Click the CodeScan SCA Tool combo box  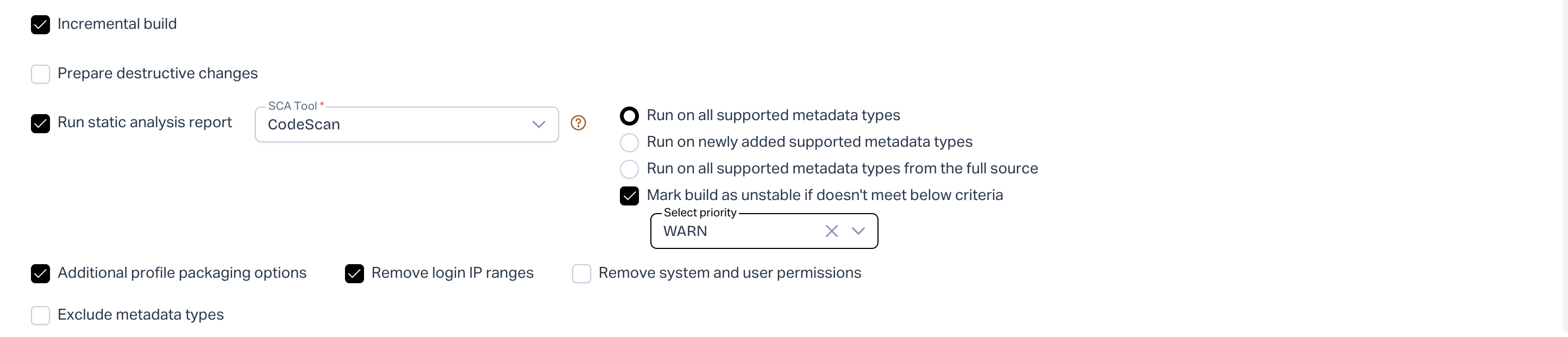tap(396, 124)
